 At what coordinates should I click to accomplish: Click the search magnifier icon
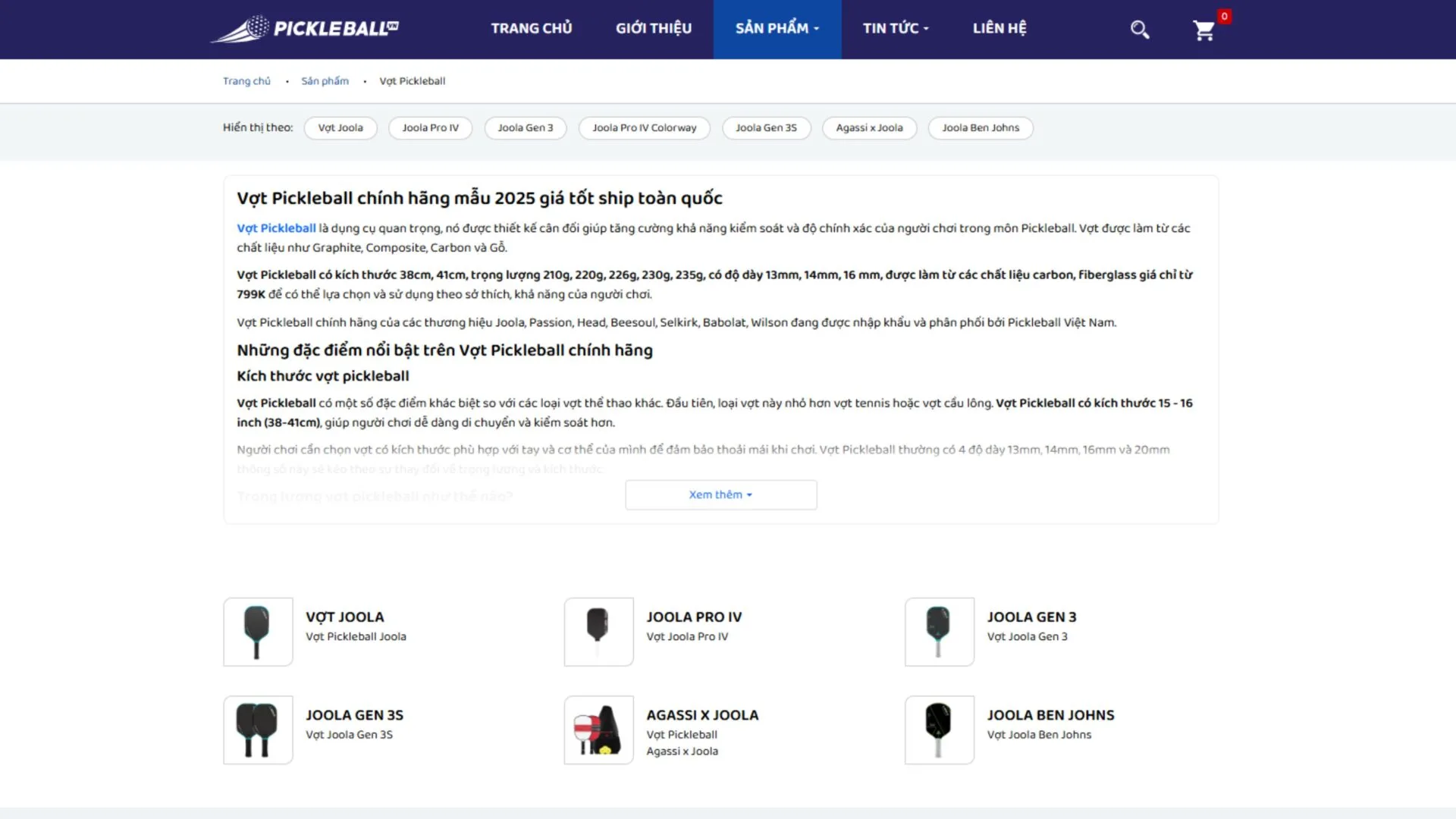point(1140,30)
